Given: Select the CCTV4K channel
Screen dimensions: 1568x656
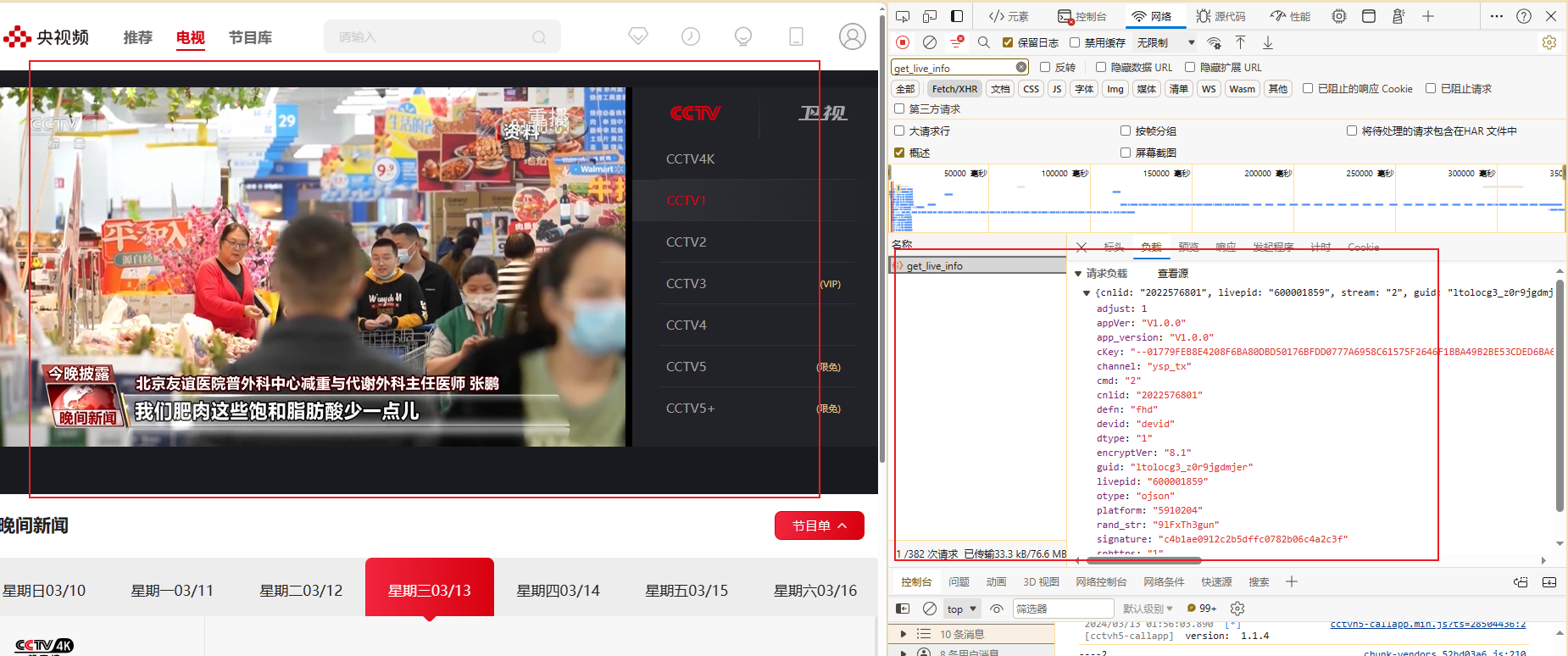Looking at the screenshot, I should coord(691,159).
